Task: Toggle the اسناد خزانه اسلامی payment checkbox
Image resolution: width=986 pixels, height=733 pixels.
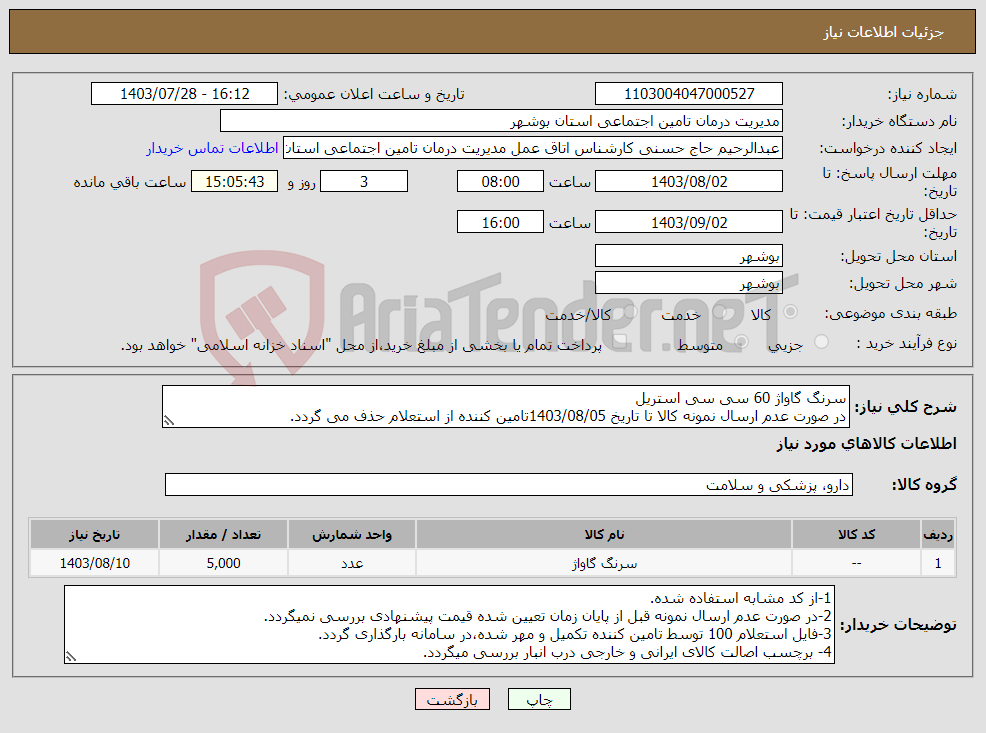Action: click(x=619, y=342)
